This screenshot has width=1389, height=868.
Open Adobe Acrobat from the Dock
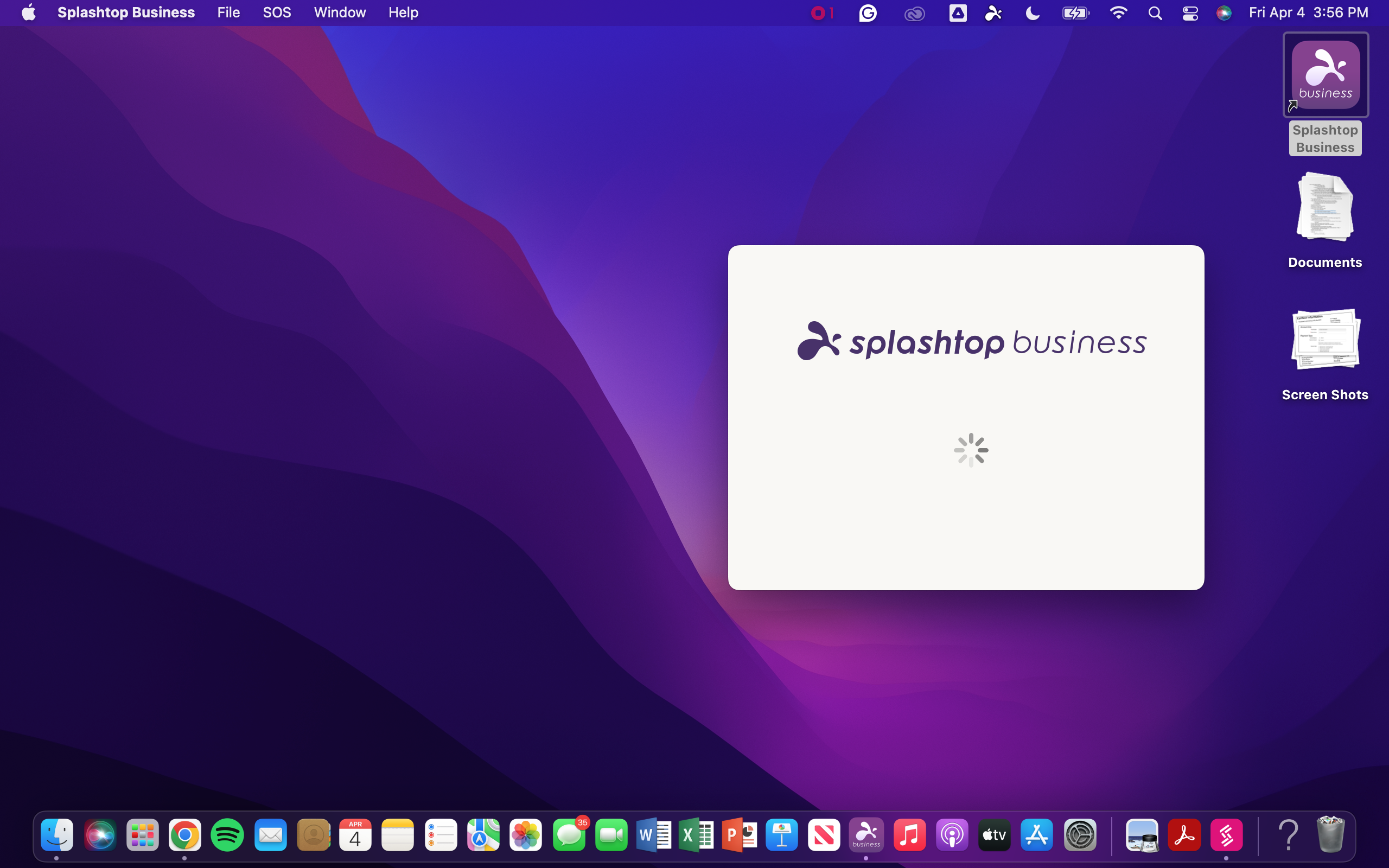[x=1184, y=835]
